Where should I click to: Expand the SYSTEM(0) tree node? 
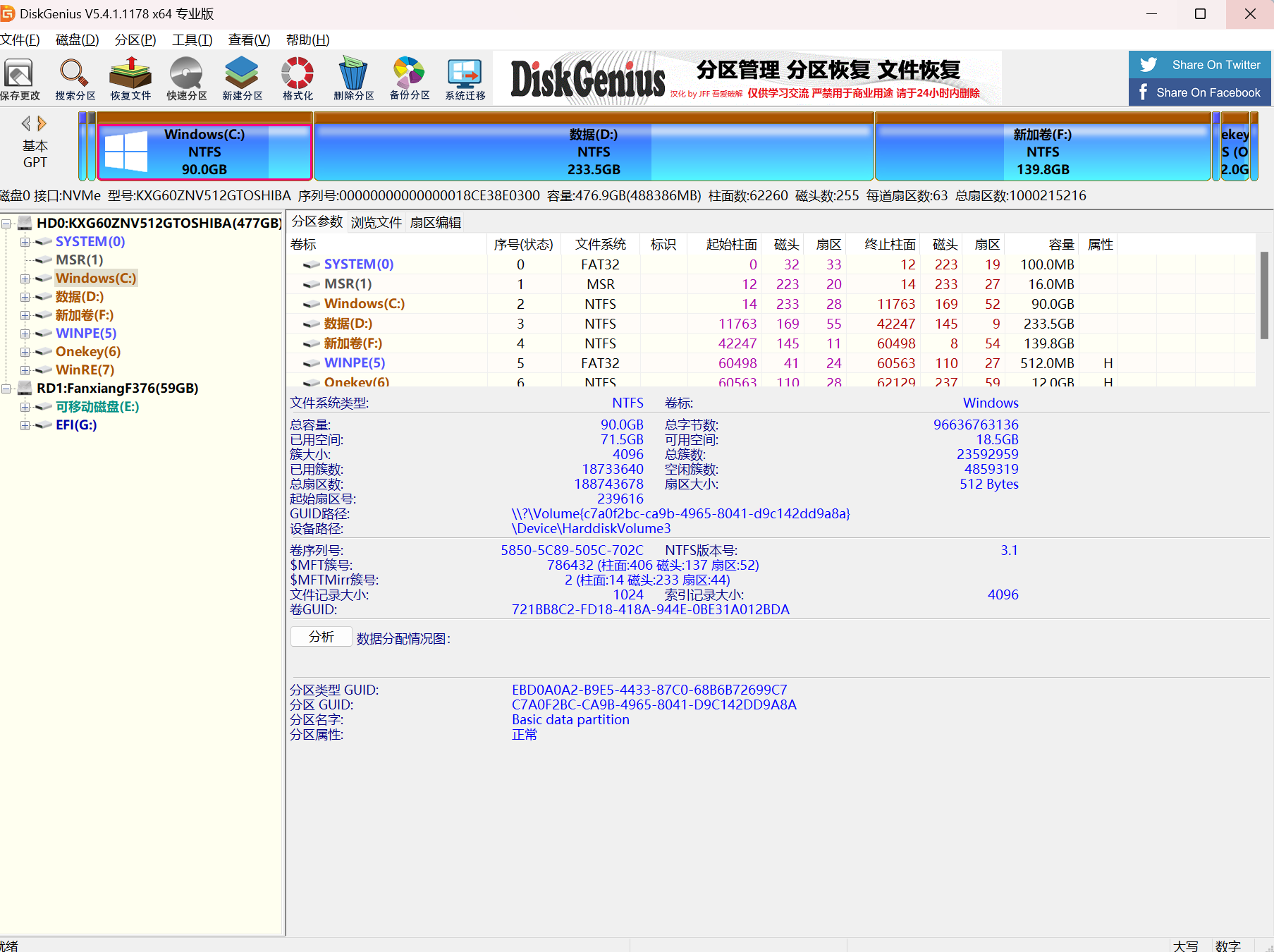[25, 242]
